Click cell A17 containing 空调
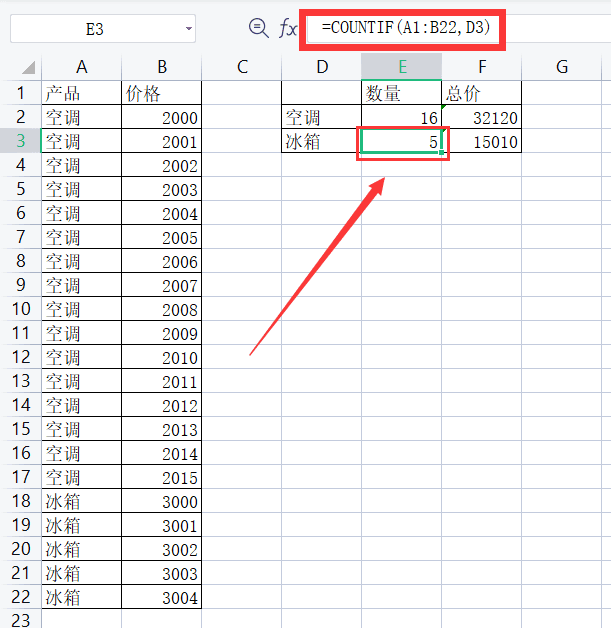This screenshot has height=628, width=611. tap(82, 477)
